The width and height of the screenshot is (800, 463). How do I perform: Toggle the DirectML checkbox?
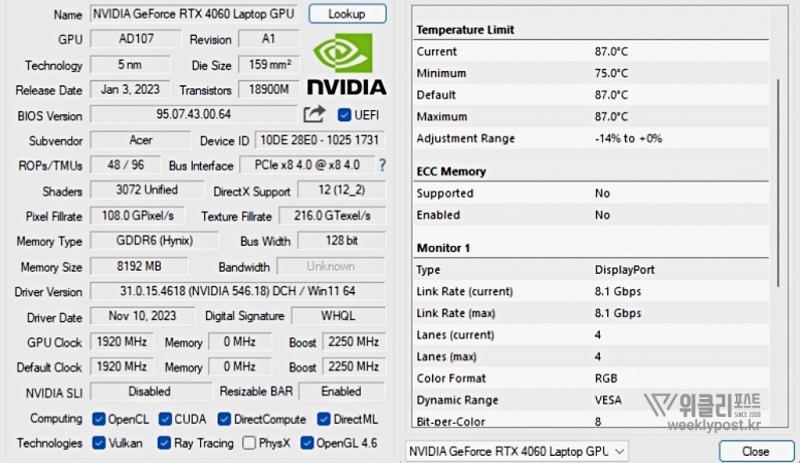click(325, 419)
